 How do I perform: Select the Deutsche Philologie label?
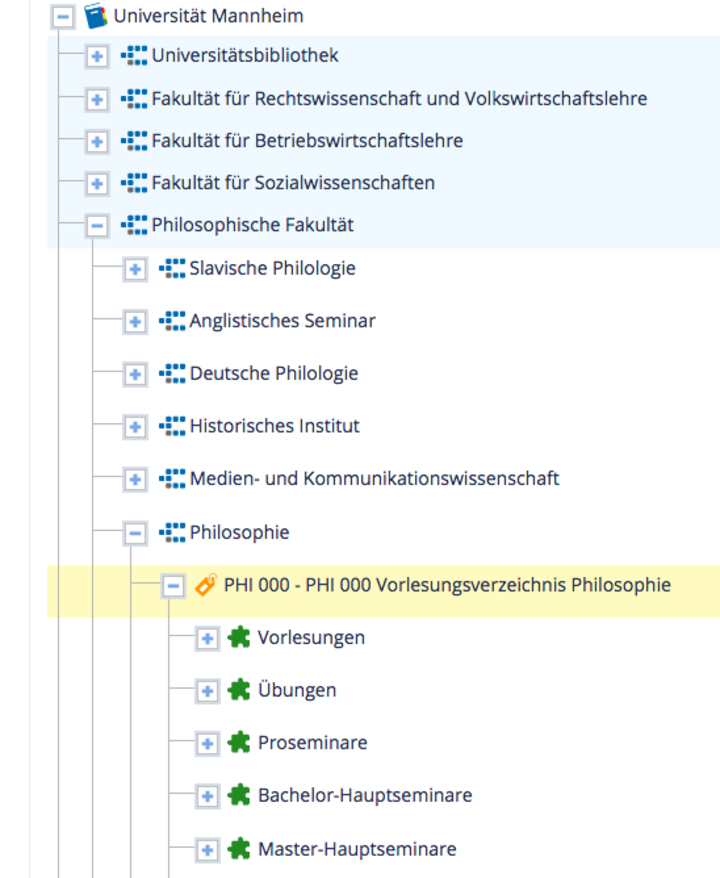(x=274, y=373)
